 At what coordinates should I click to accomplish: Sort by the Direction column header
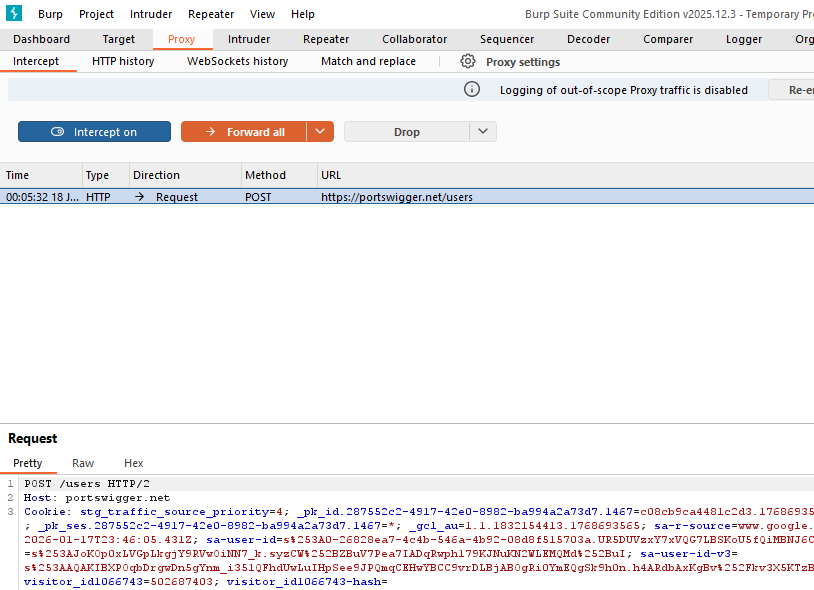point(185,175)
